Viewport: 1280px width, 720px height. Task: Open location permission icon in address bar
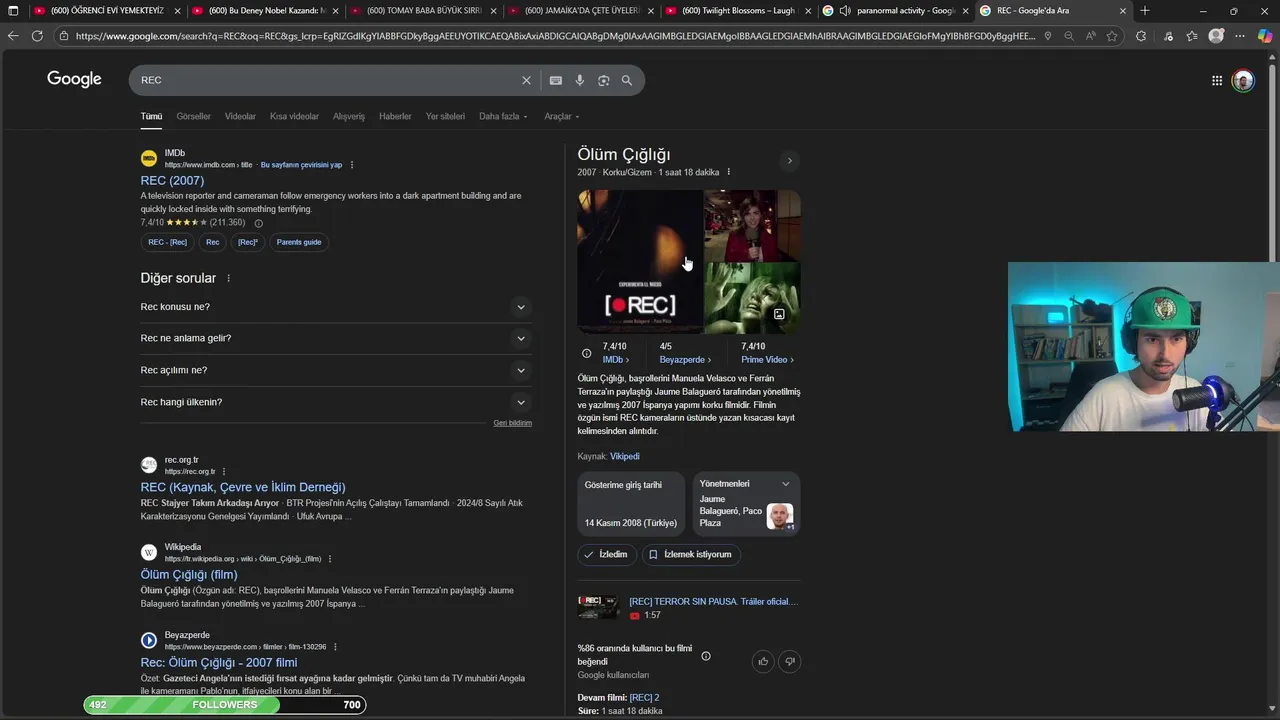(x=1047, y=36)
